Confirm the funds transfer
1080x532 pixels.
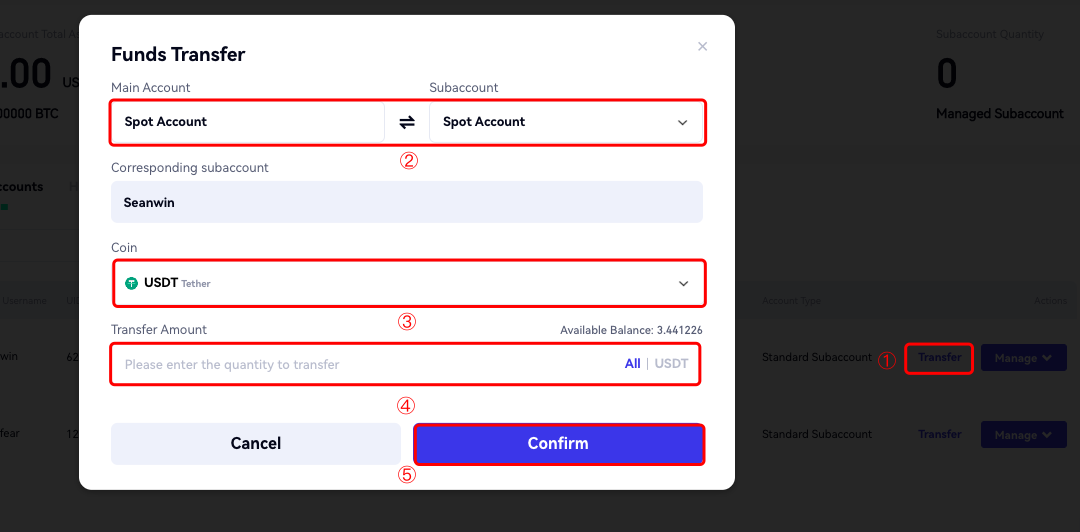pyautogui.click(x=558, y=444)
